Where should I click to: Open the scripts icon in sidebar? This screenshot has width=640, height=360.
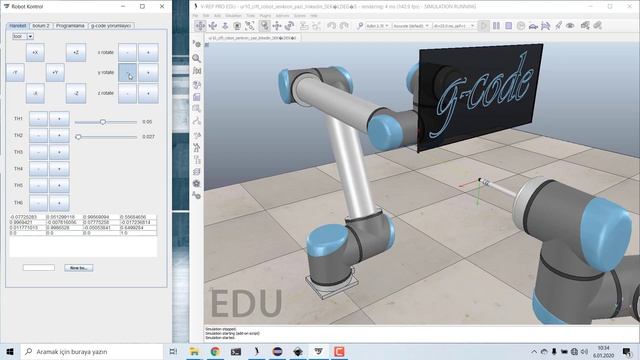[x=197, y=97]
